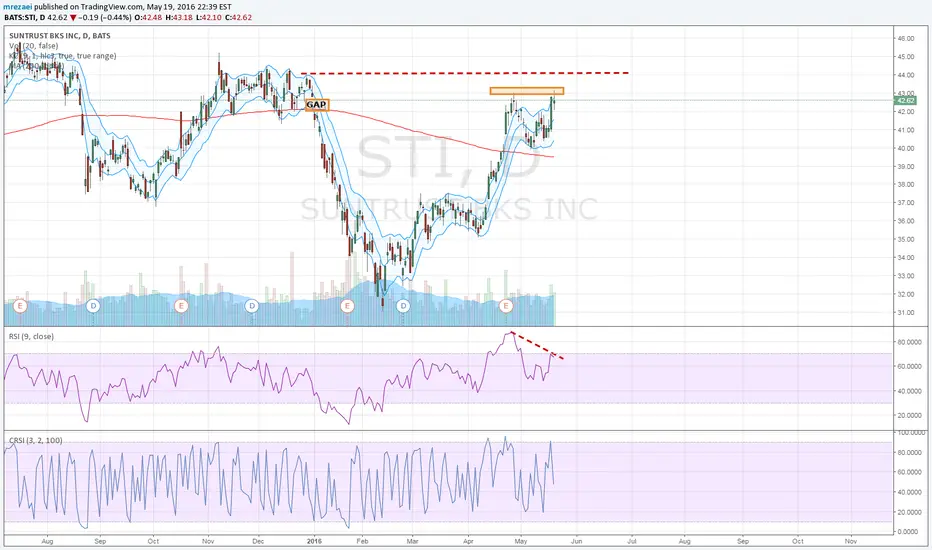932x550 pixels.
Task: Click the 46.00 price axis label
Action: click(906, 39)
